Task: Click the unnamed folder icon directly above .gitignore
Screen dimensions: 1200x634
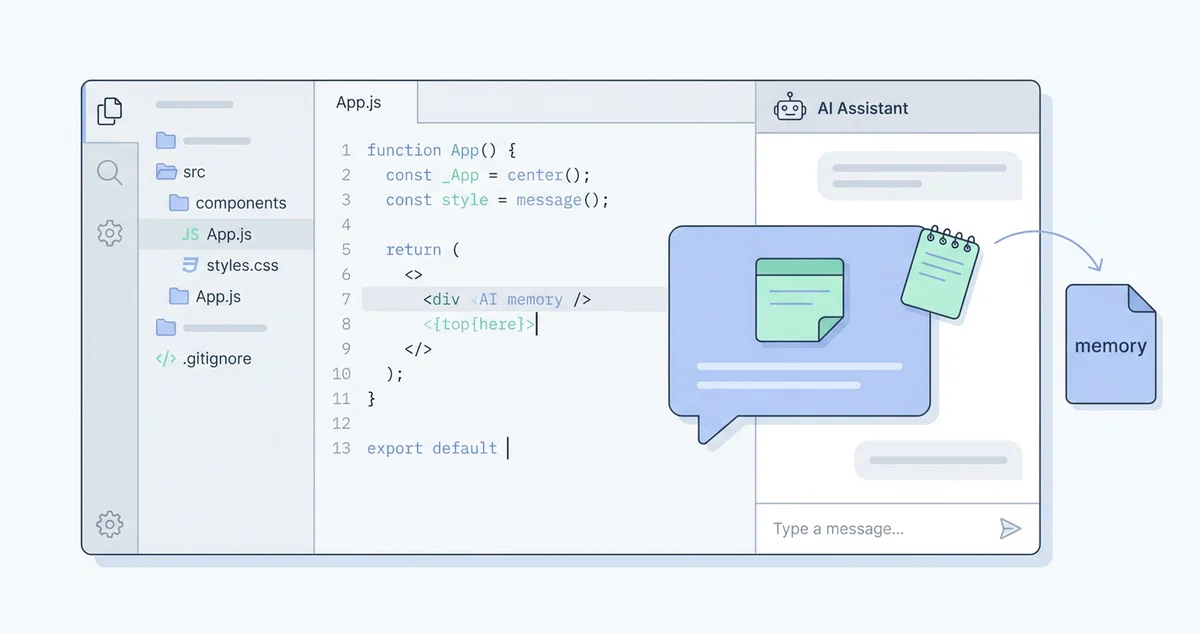Action: (166, 327)
